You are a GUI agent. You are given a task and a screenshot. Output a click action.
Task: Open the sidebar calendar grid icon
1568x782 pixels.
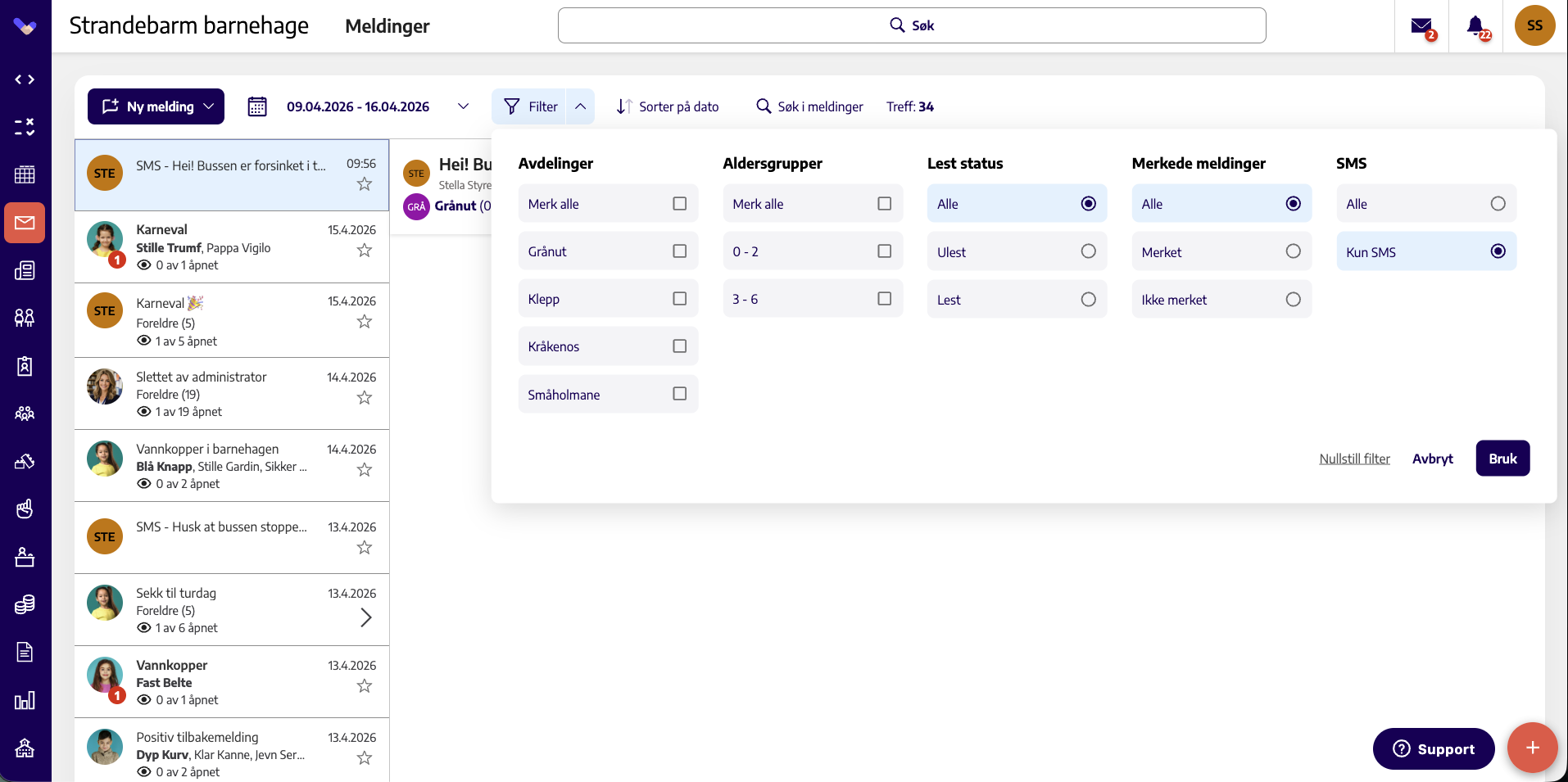pos(25,174)
